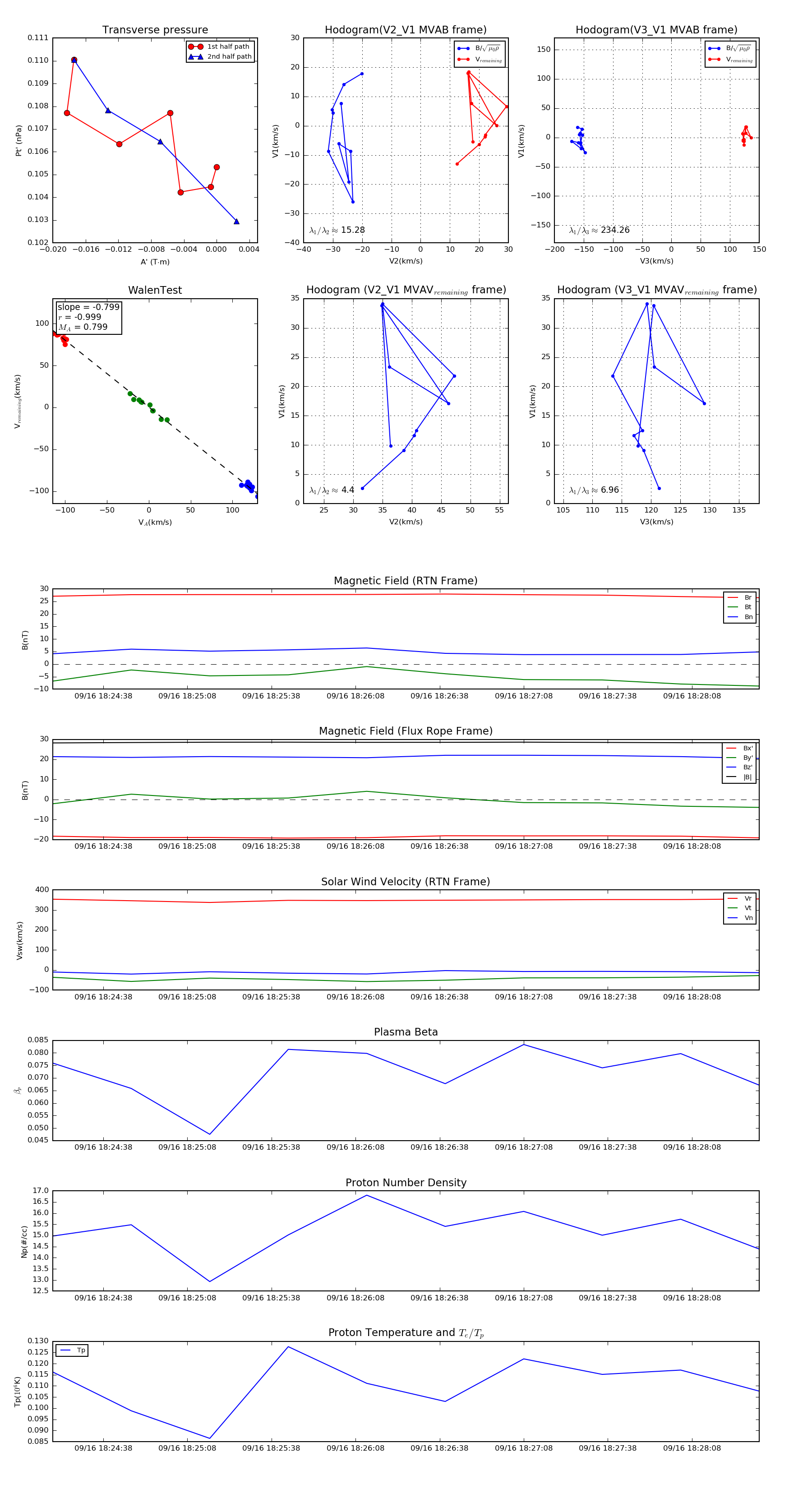Select the "2nd half path" legend entry

coord(220,57)
